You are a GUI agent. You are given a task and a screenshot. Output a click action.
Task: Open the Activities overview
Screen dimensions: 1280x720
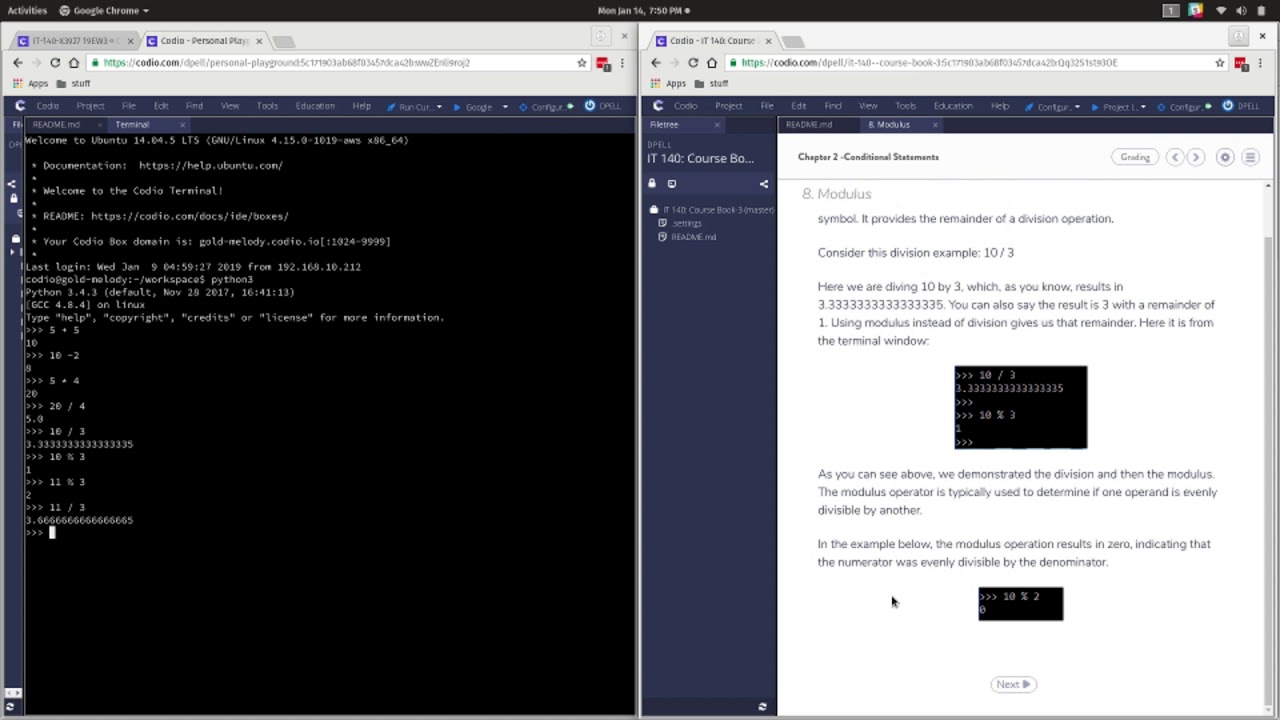point(27,10)
